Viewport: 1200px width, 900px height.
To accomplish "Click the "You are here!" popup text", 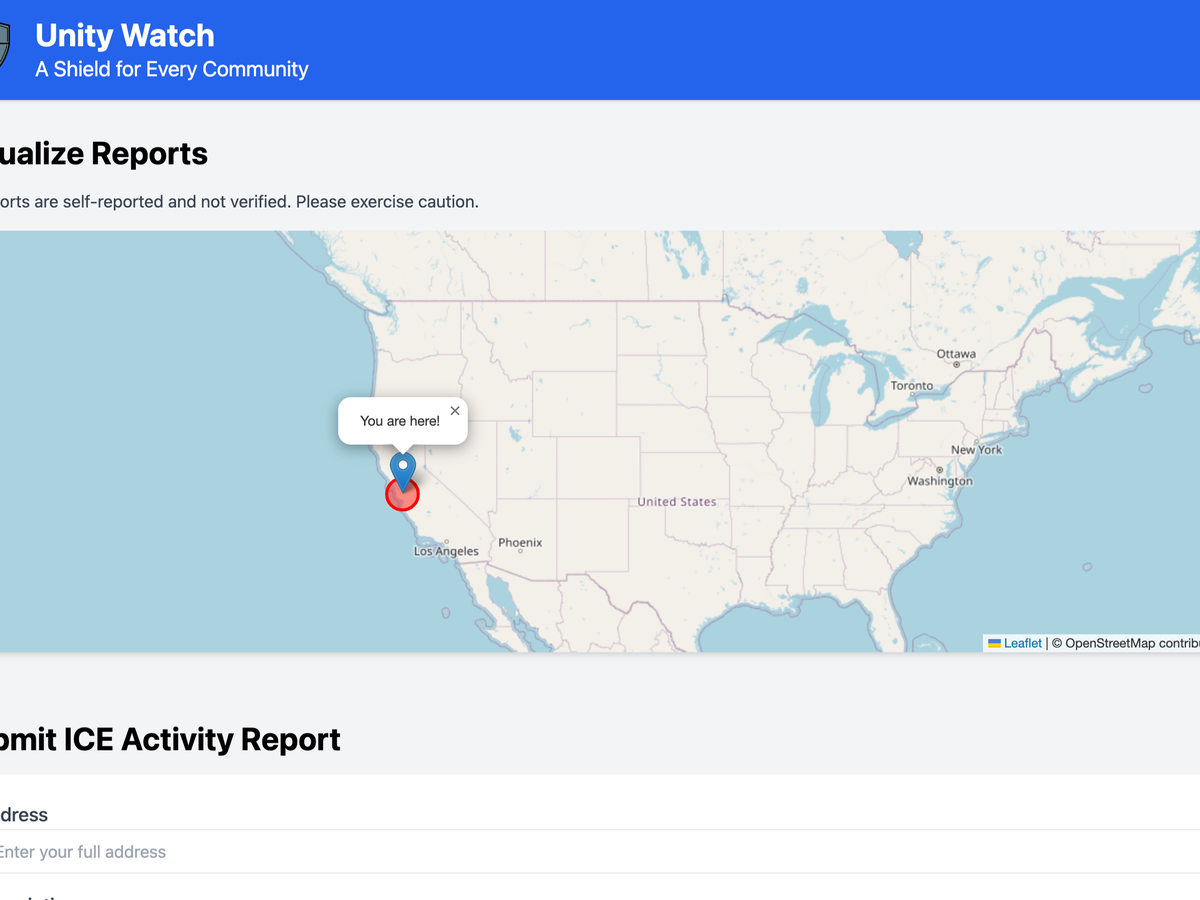I will 399,421.
